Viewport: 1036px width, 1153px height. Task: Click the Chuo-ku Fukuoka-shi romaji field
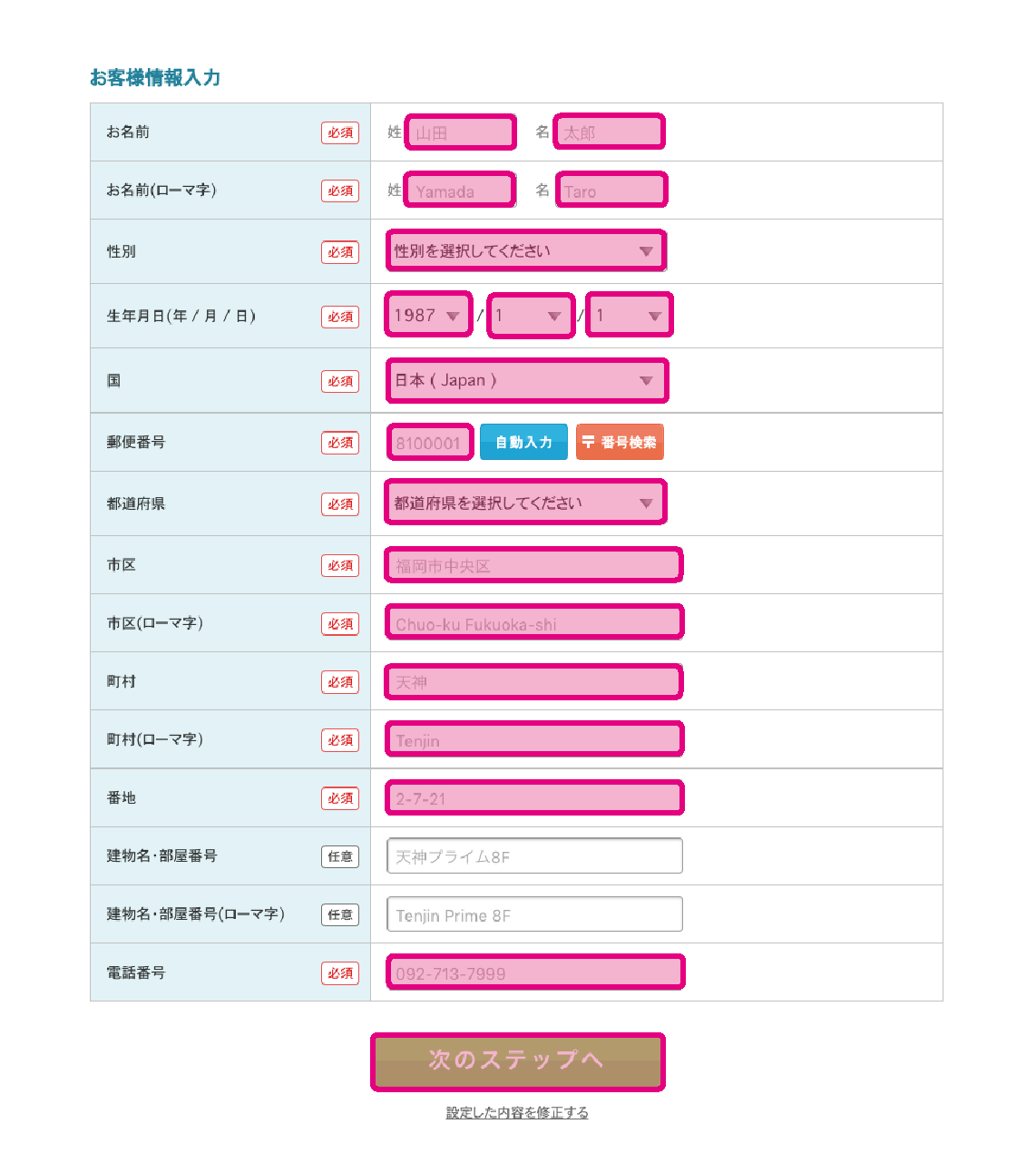pos(535,622)
